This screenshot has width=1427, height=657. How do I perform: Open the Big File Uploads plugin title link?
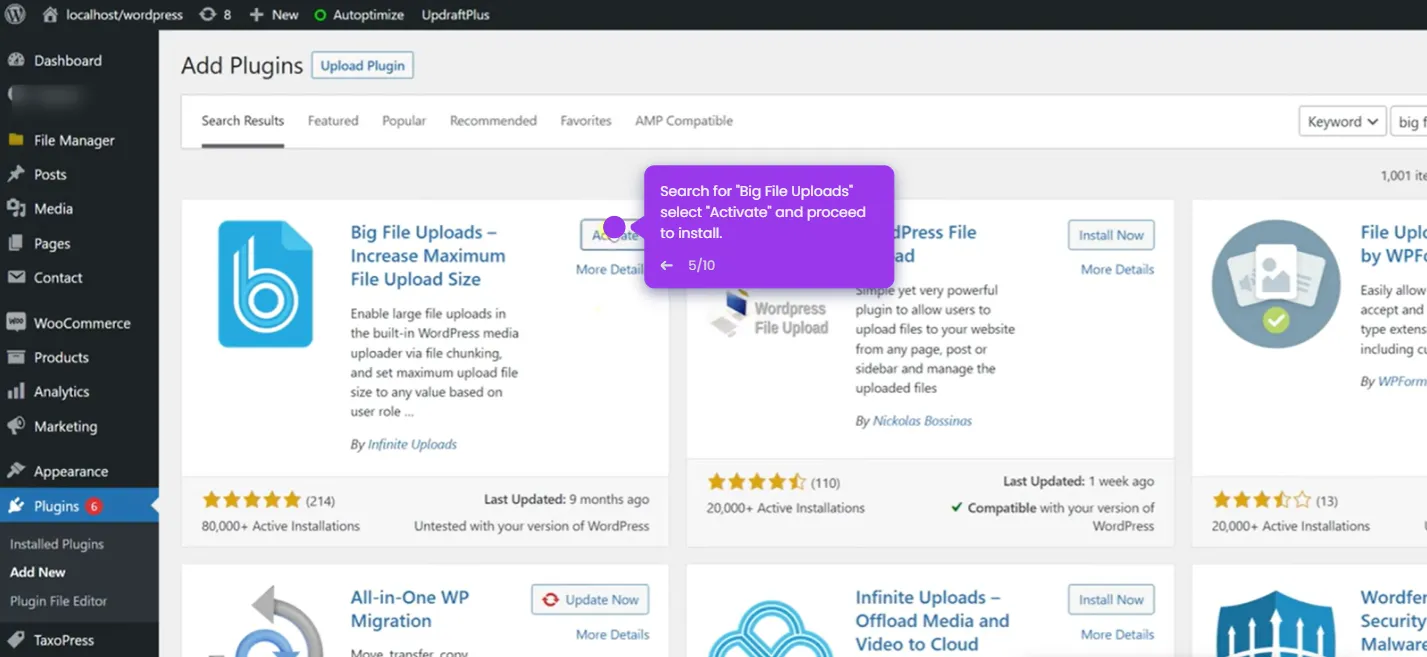[428, 256]
